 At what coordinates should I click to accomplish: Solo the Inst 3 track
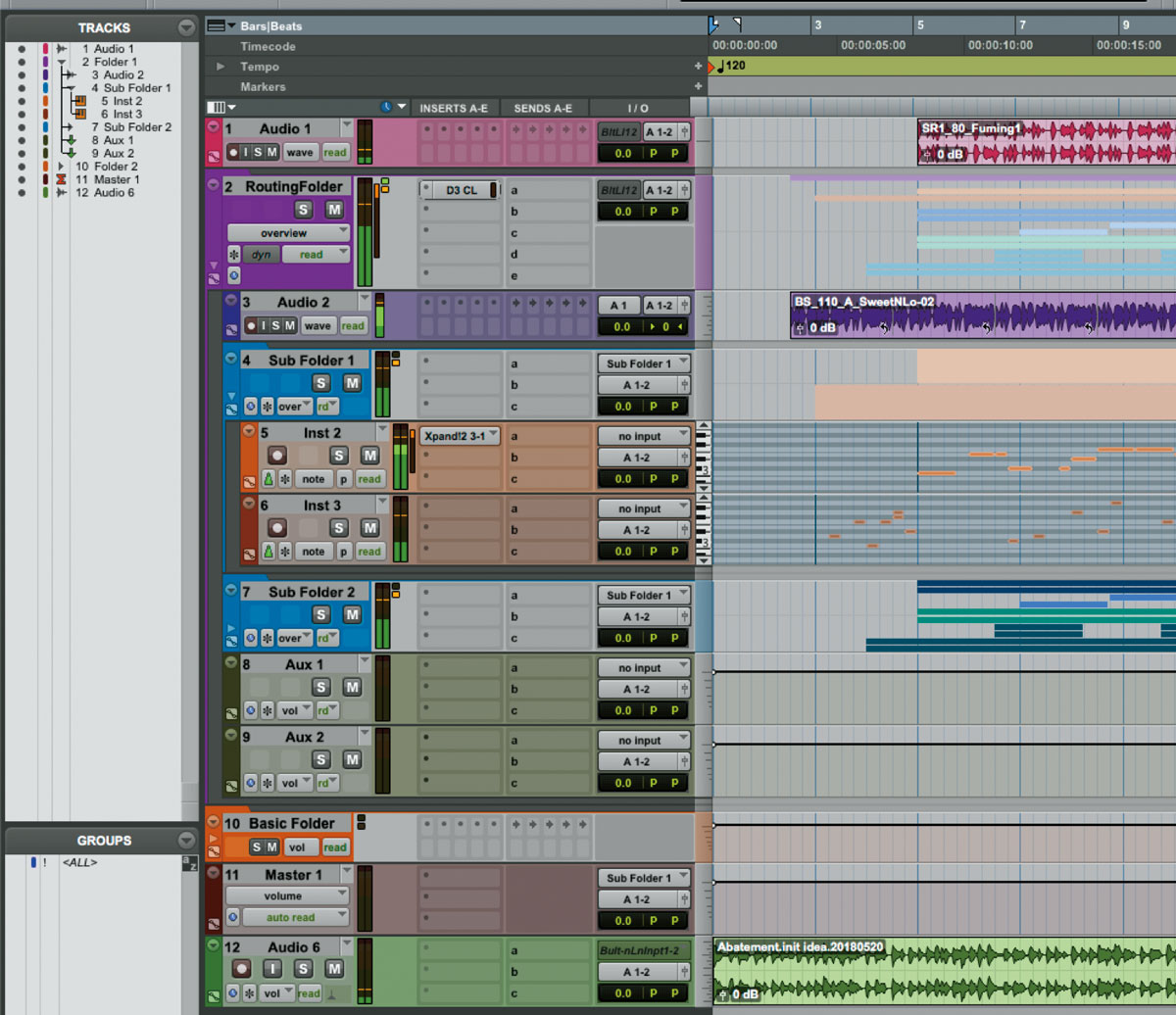click(x=339, y=528)
